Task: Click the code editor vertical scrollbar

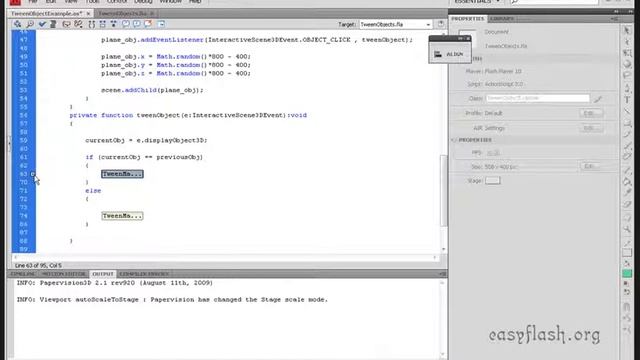Action: coord(444,191)
